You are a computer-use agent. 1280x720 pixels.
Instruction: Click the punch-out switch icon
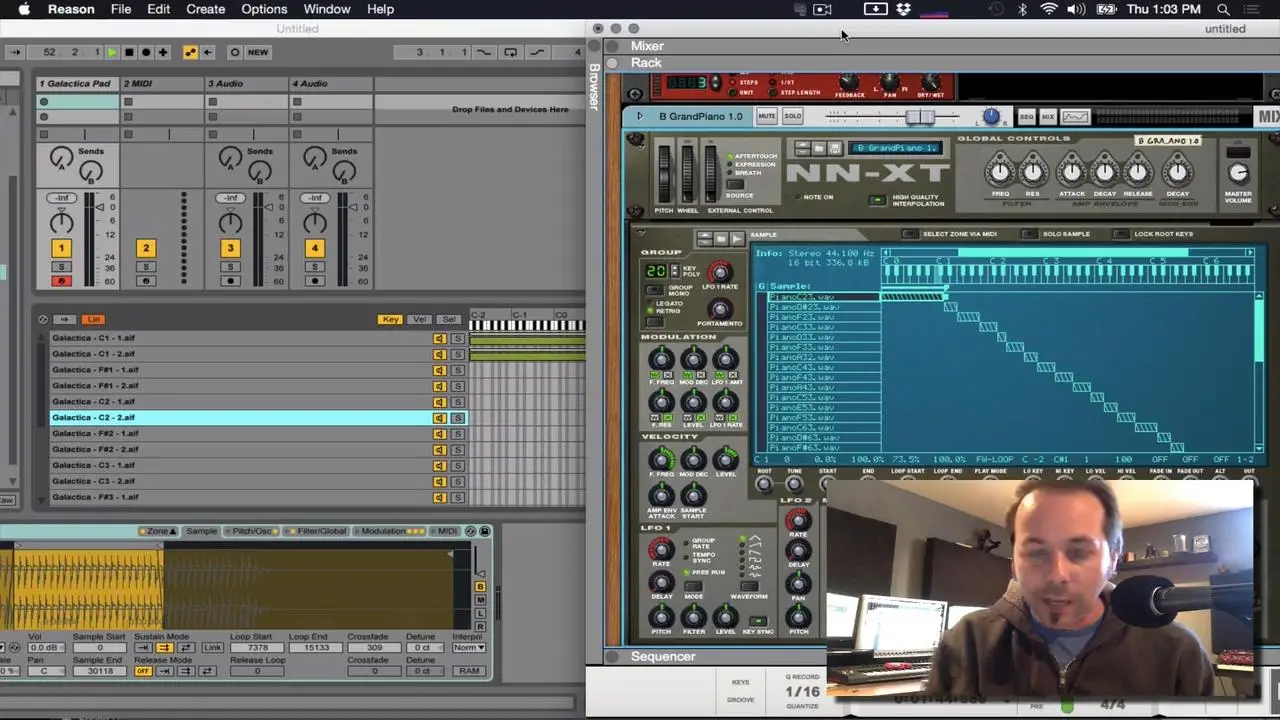tap(537, 52)
